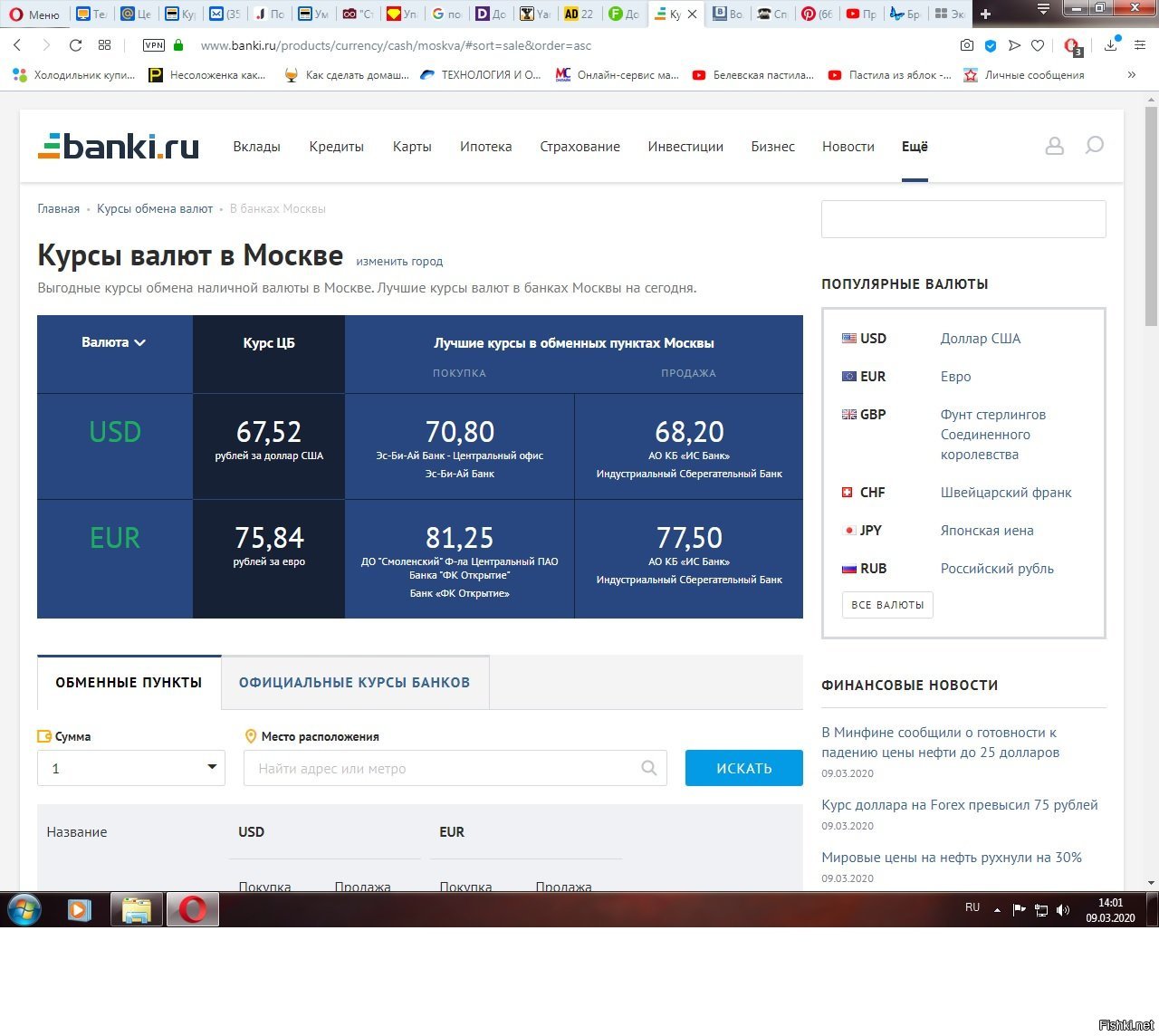Image resolution: width=1159 pixels, height=1036 pixels.
Task: Expand the Ещё menu item
Action: [915, 147]
